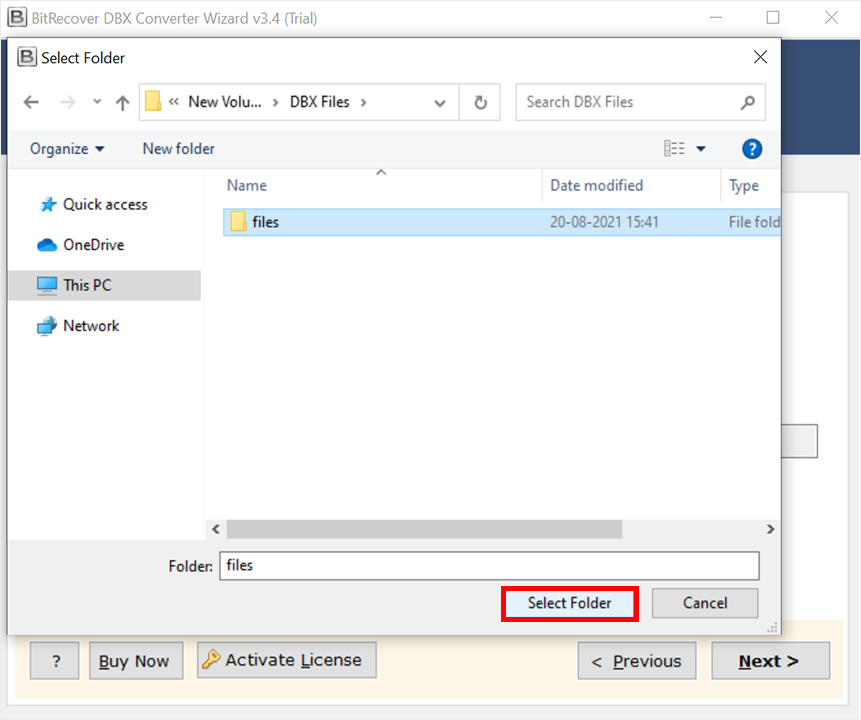The image size is (861, 720).
Task: Close the Select Folder dialog
Action: 760,57
